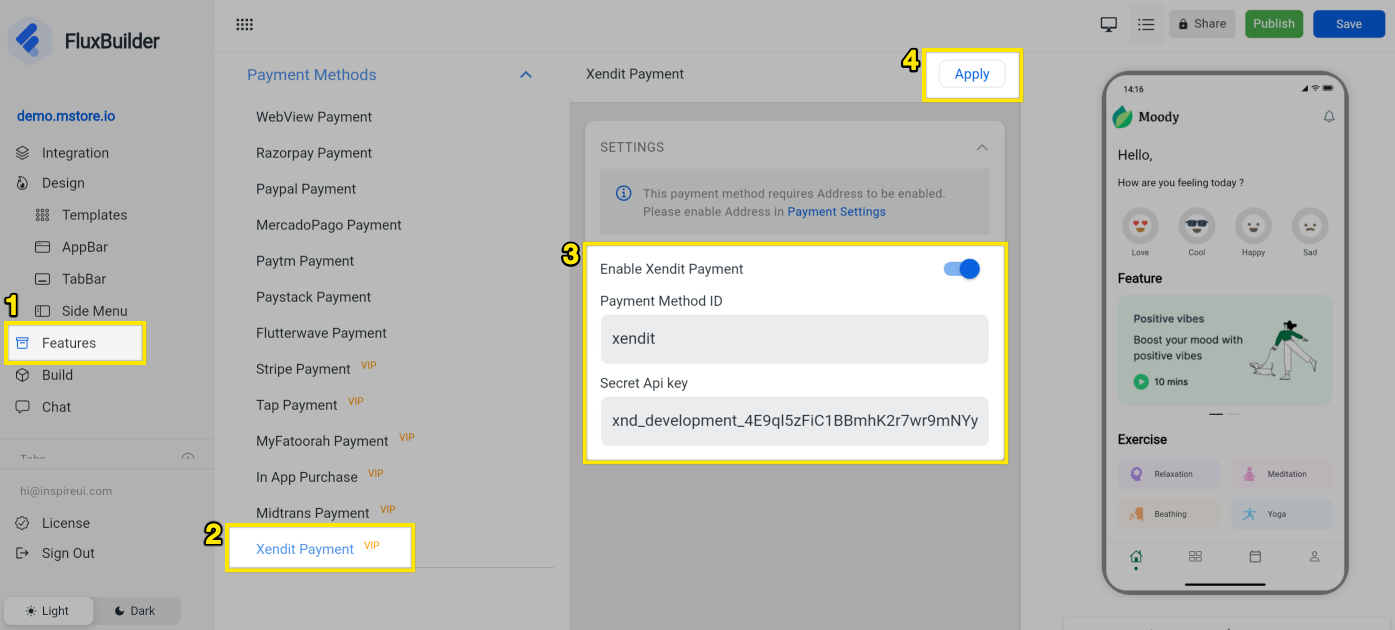Viewport: 1395px width, 630px height.
Task: Click the Apply button
Action: click(x=972, y=74)
